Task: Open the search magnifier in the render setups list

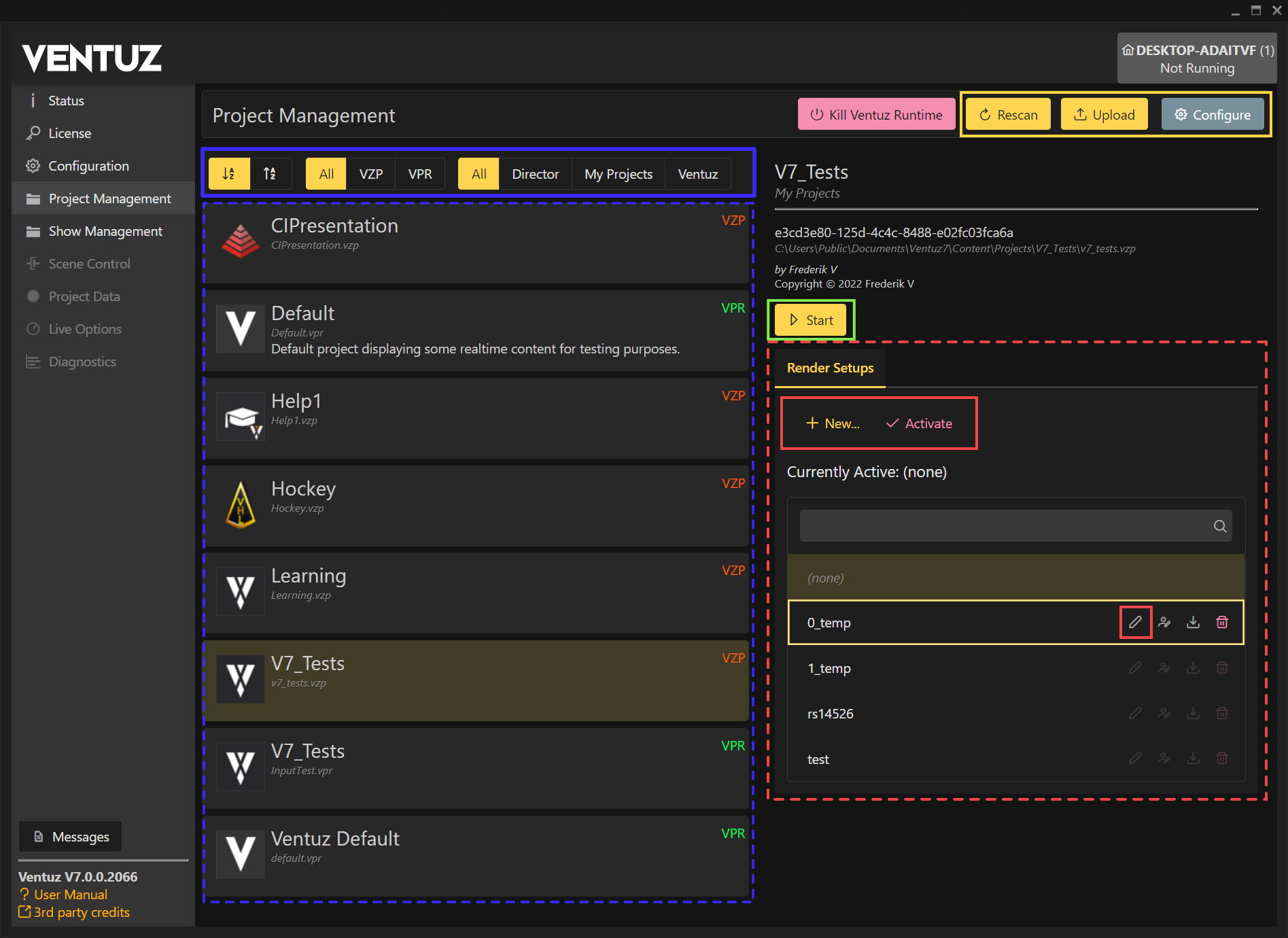Action: 1219,525
